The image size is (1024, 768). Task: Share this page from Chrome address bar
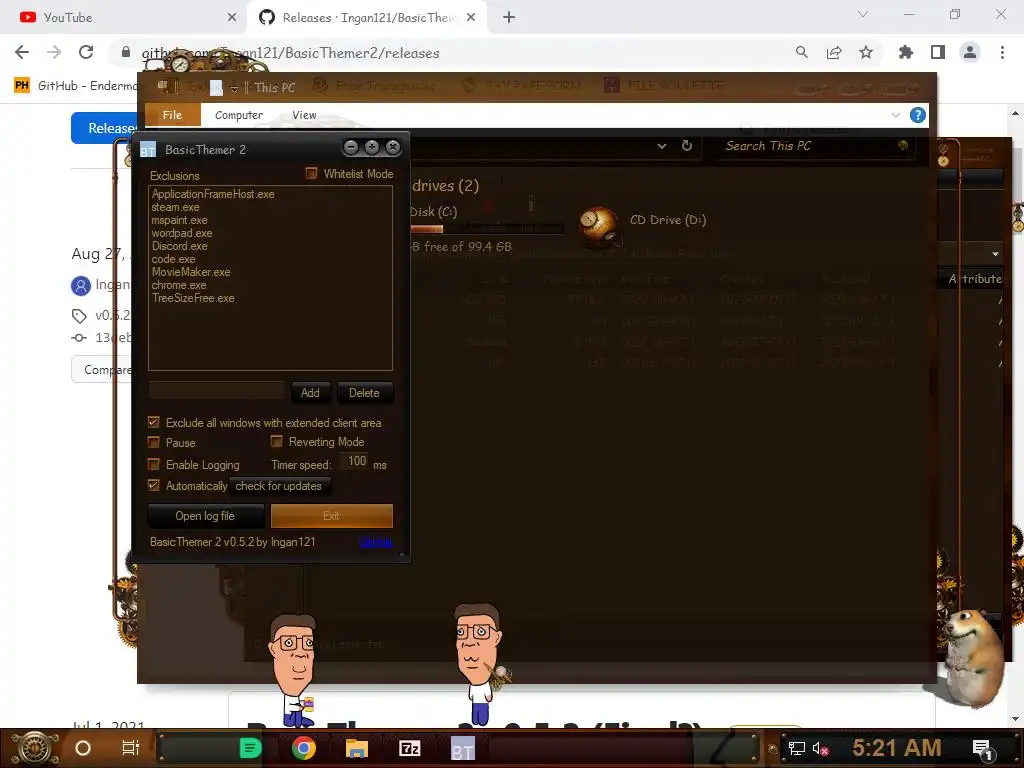coord(834,52)
